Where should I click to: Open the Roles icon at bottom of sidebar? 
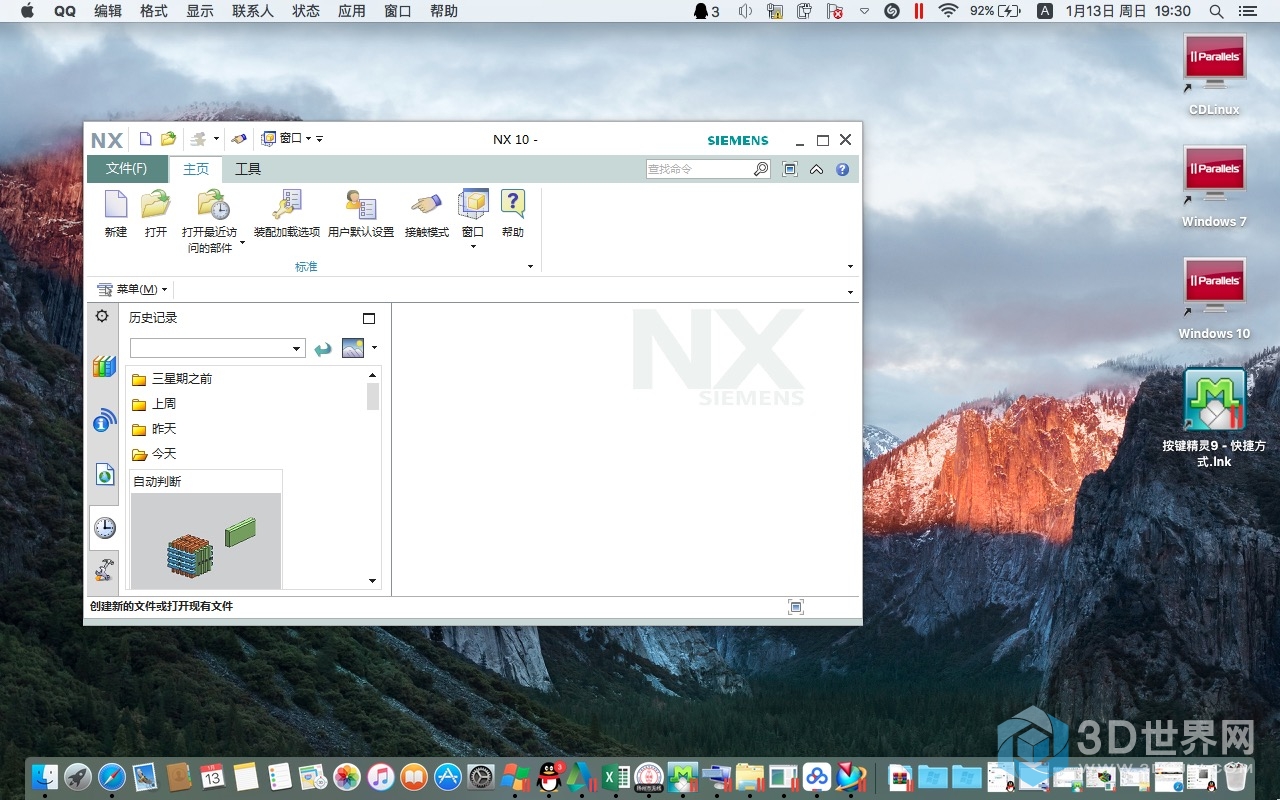pyautogui.click(x=104, y=571)
